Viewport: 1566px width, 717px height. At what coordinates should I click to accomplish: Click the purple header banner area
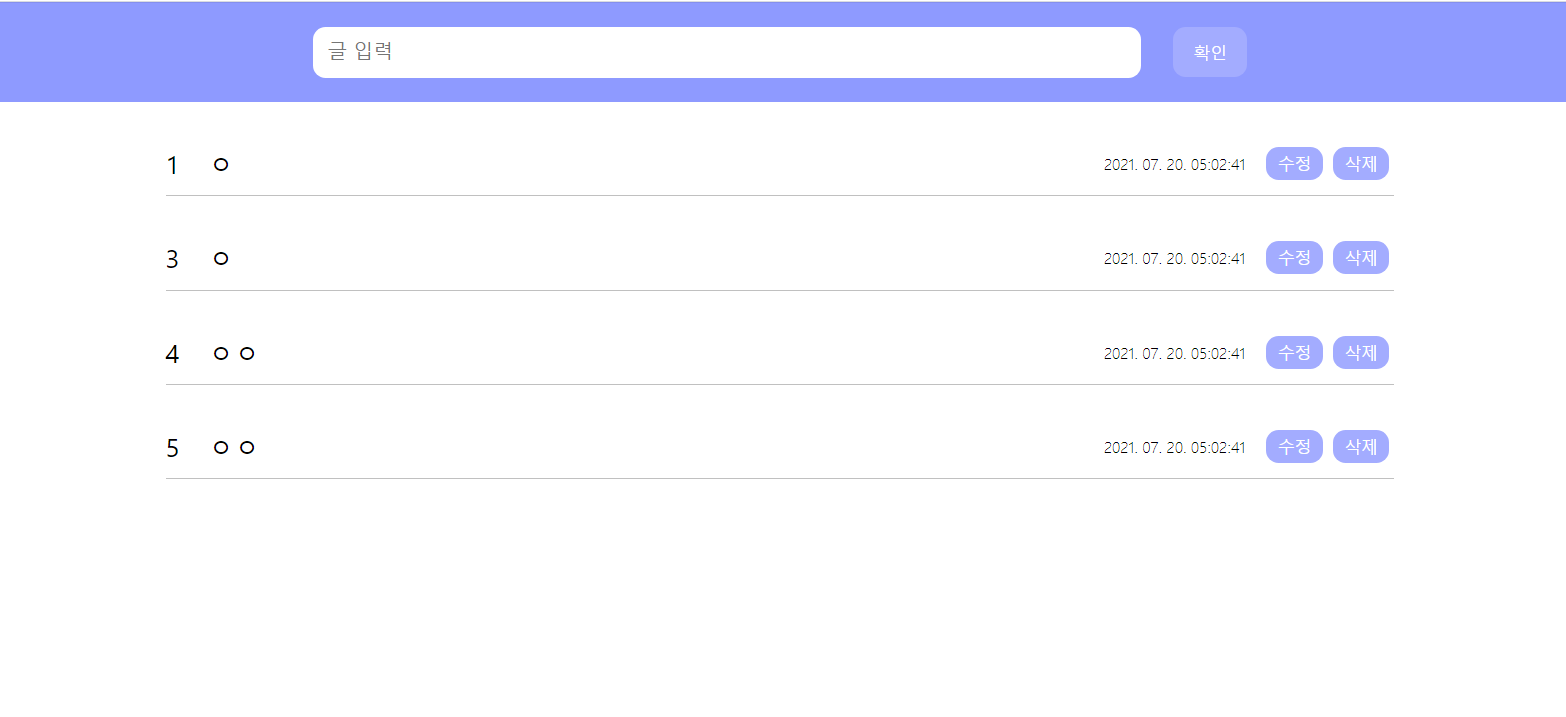pos(150,52)
